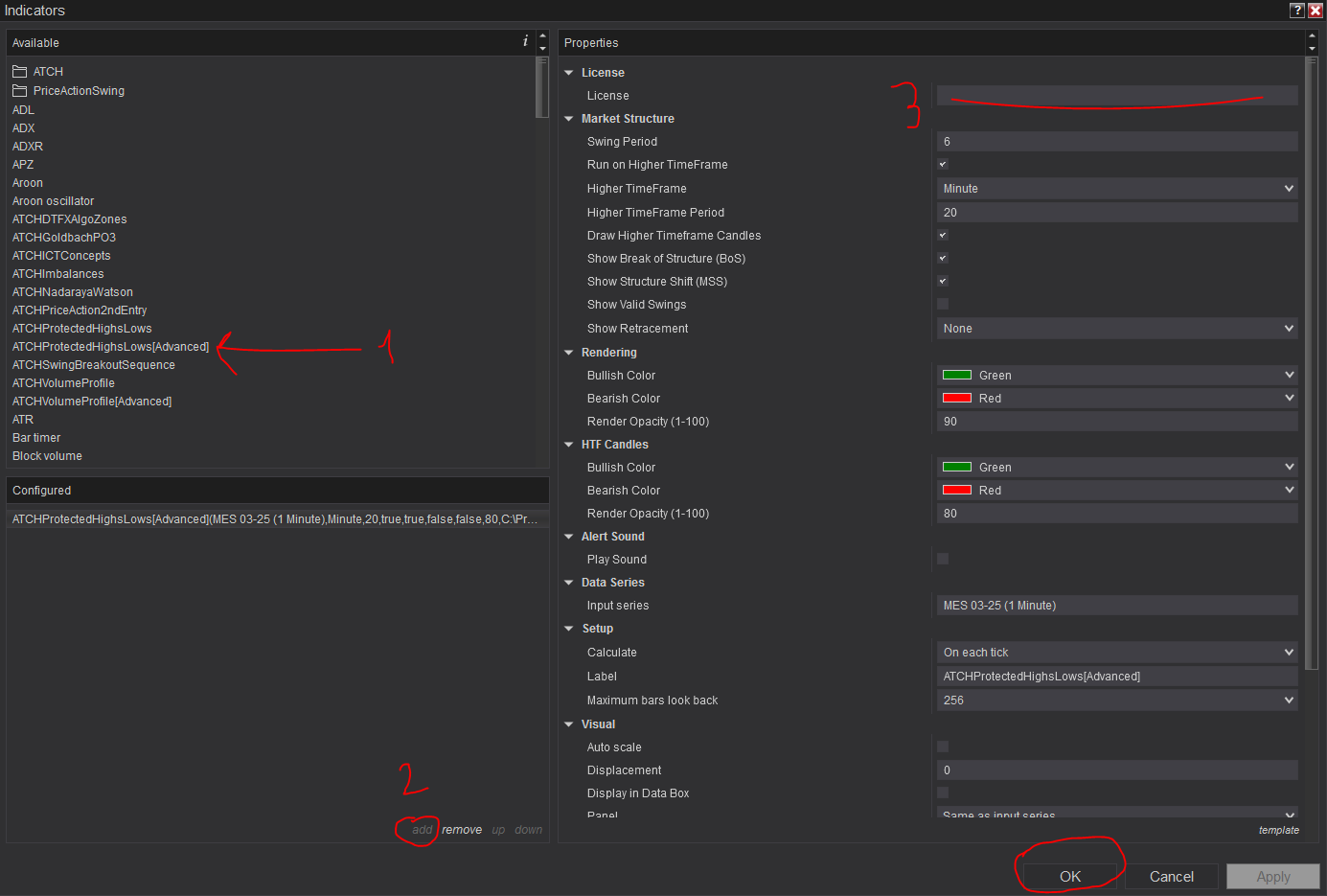Pick HTF Candles Bearish Color swatch
Screen dimensions: 1327x896
pyautogui.click(x=957, y=490)
